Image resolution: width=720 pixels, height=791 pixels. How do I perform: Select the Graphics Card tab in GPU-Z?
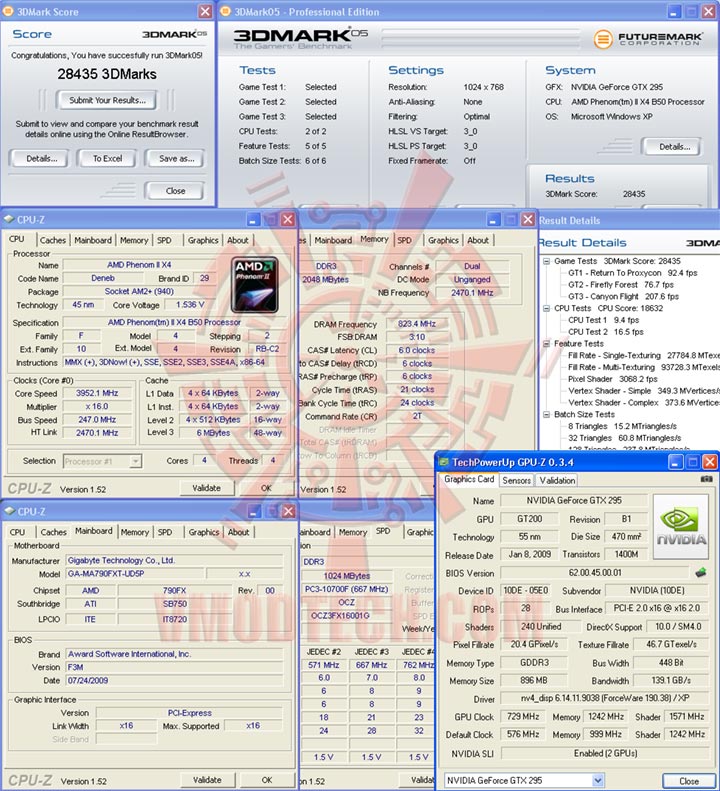(x=469, y=479)
